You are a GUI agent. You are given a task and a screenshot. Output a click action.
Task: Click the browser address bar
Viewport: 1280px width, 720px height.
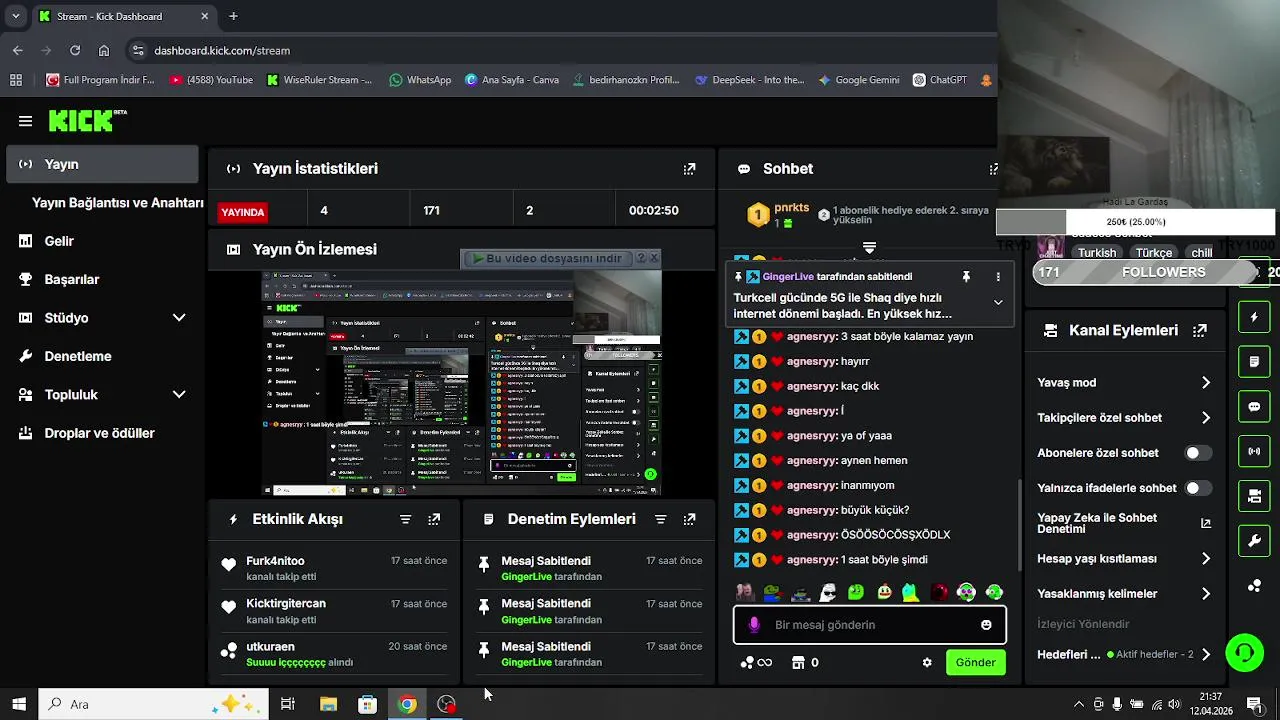click(x=560, y=50)
